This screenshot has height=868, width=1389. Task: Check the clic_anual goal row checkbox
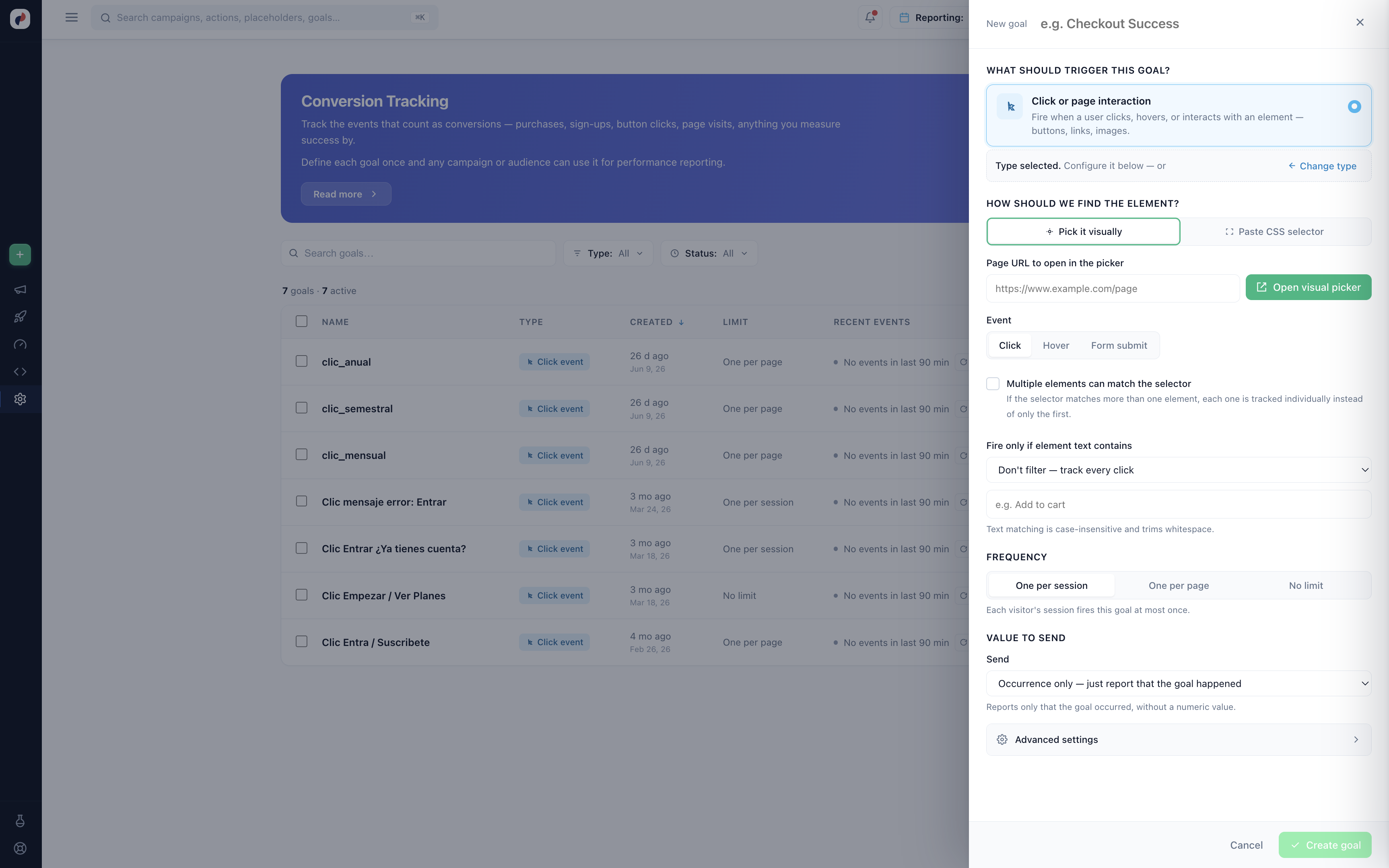point(301,361)
